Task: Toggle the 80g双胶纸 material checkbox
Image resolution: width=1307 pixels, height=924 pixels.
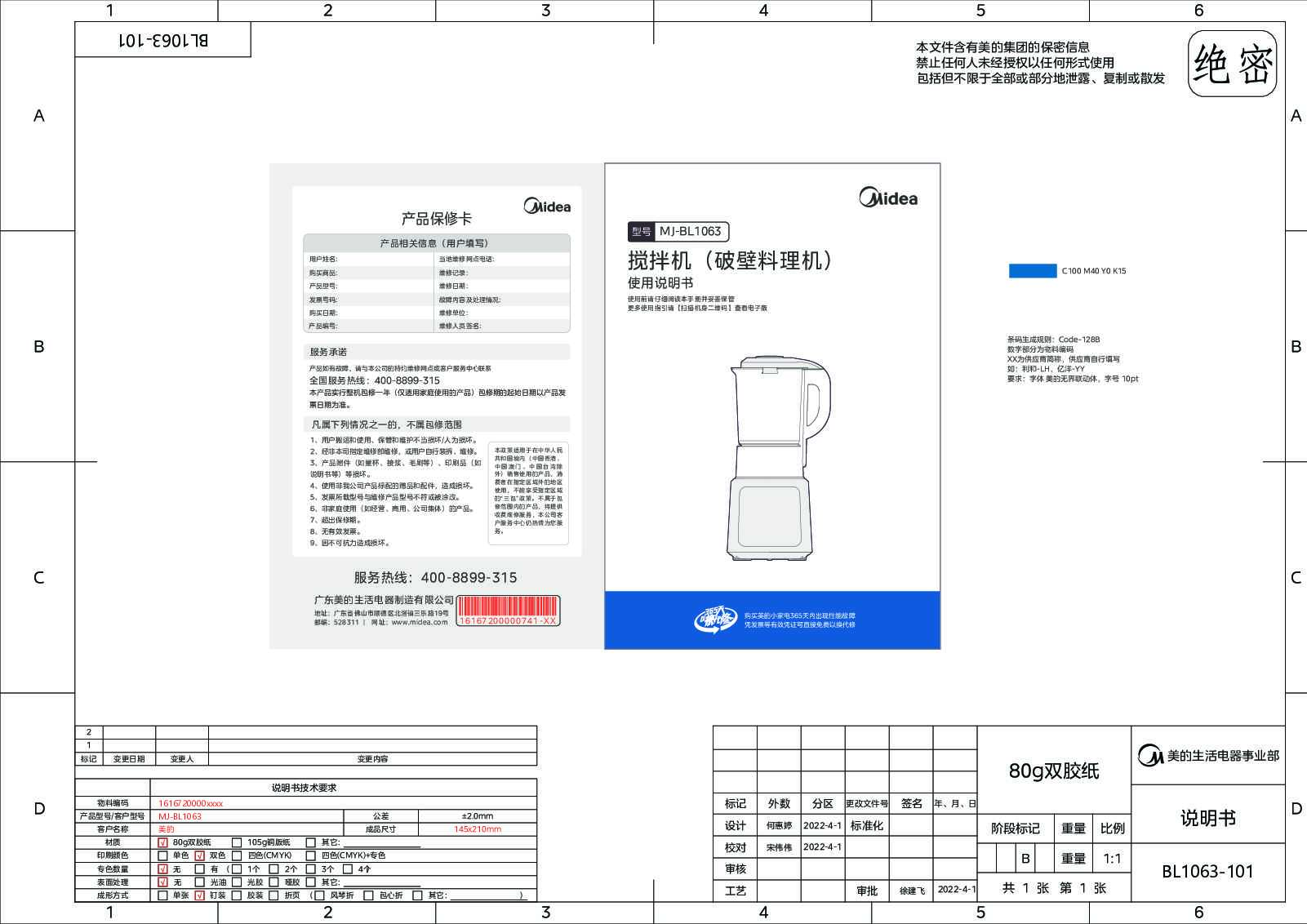Action: click(x=162, y=842)
